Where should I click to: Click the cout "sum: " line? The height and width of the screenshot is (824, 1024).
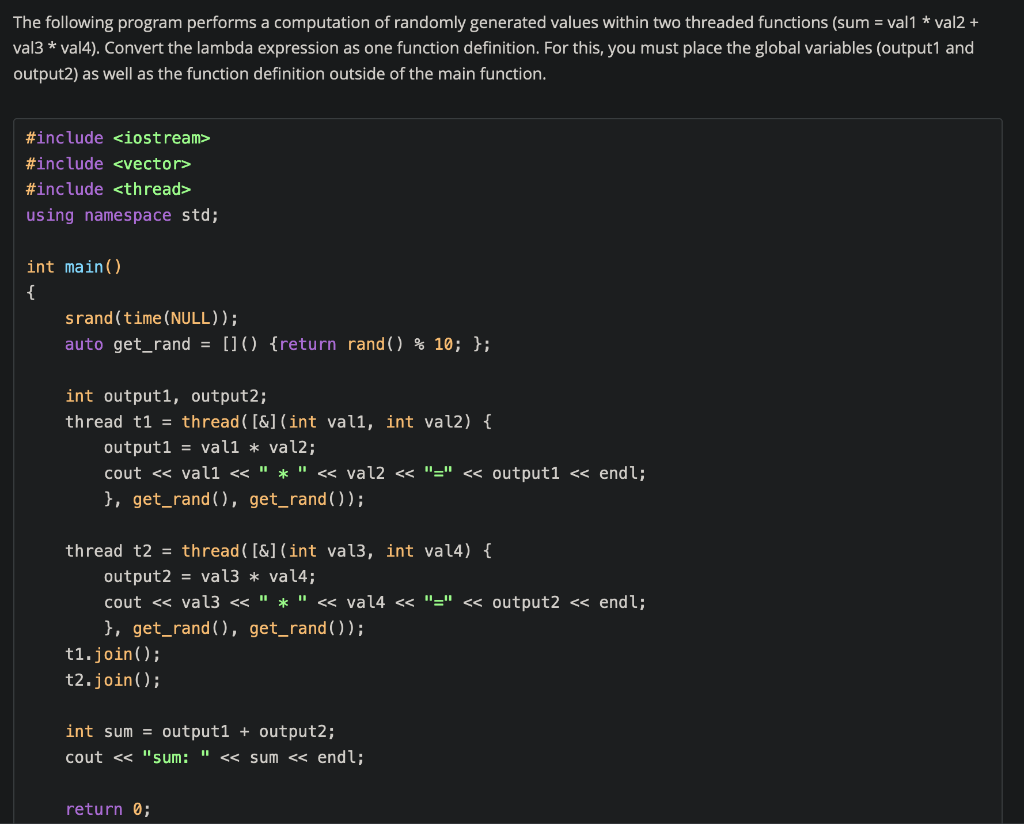pyautogui.click(x=214, y=757)
